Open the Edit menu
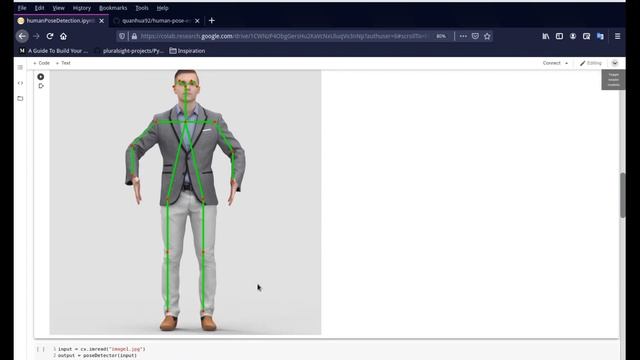The width and height of the screenshot is (640, 360). (x=39, y=8)
